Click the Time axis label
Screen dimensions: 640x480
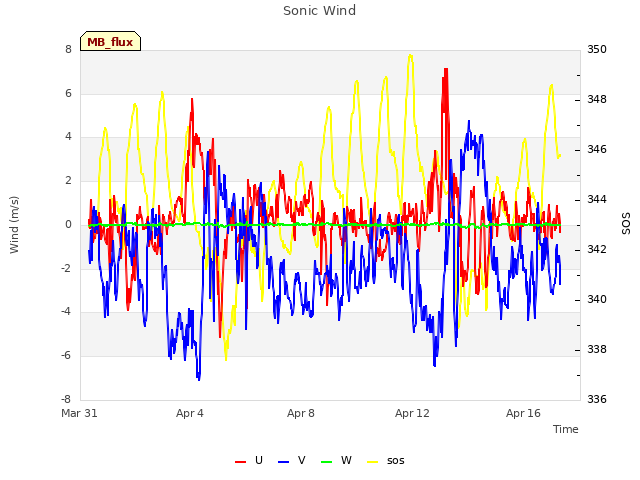coord(566,429)
